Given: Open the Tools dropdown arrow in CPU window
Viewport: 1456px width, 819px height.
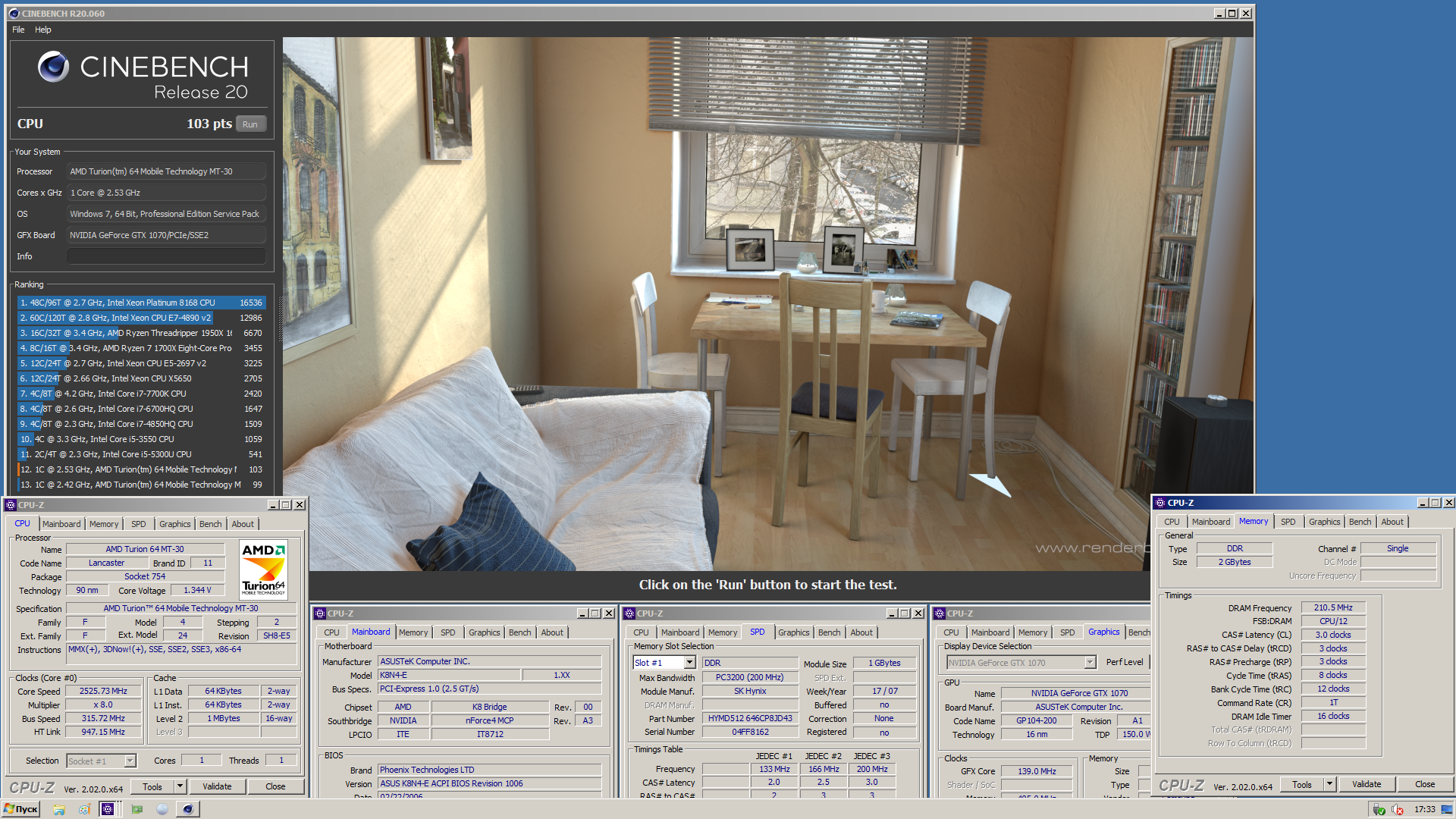Looking at the screenshot, I should click(x=180, y=786).
